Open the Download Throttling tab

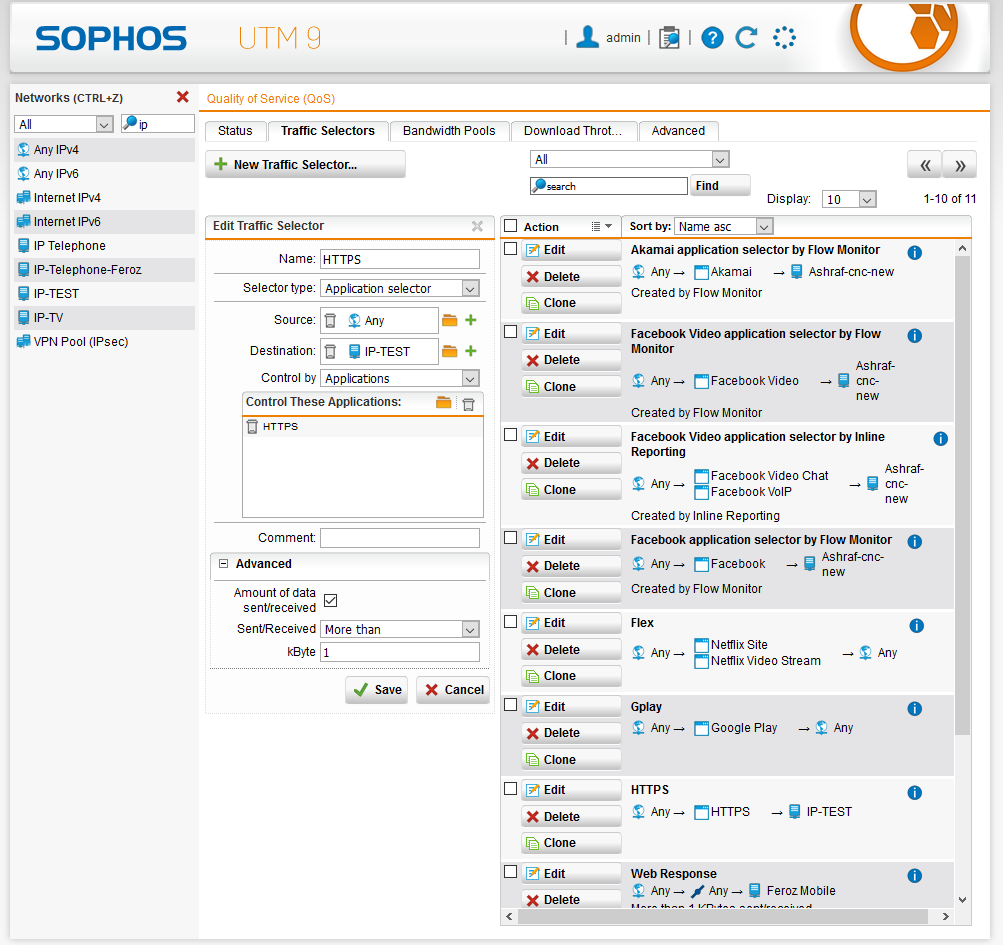point(574,131)
